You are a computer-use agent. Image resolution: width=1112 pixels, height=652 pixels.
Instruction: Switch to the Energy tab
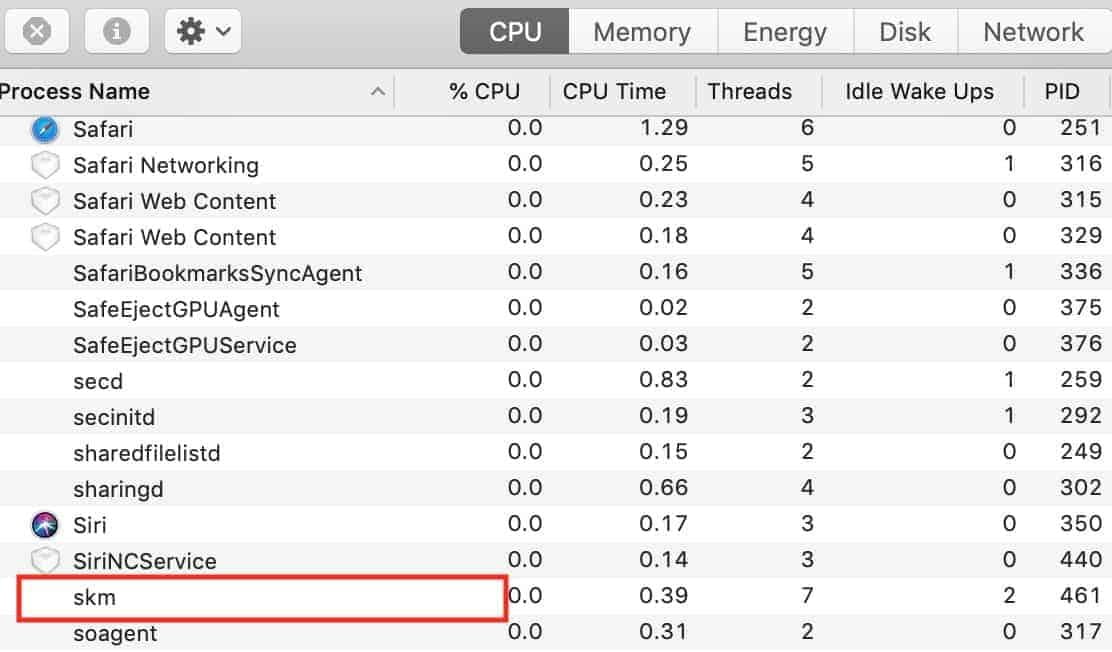click(x=785, y=32)
